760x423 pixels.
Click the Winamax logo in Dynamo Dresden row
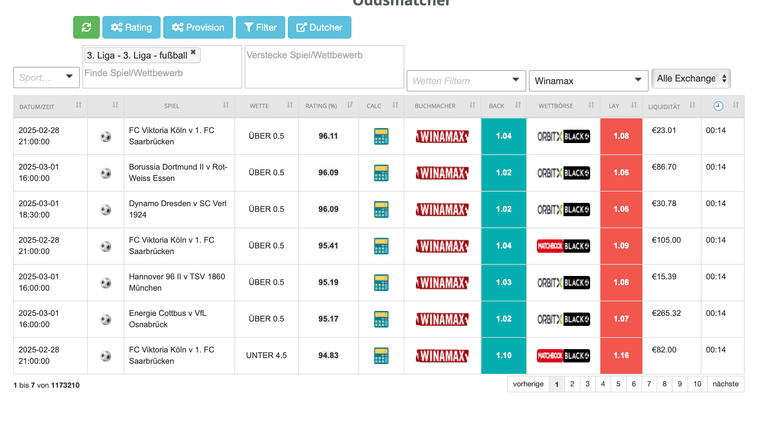pyautogui.click(x=442, y=209)
